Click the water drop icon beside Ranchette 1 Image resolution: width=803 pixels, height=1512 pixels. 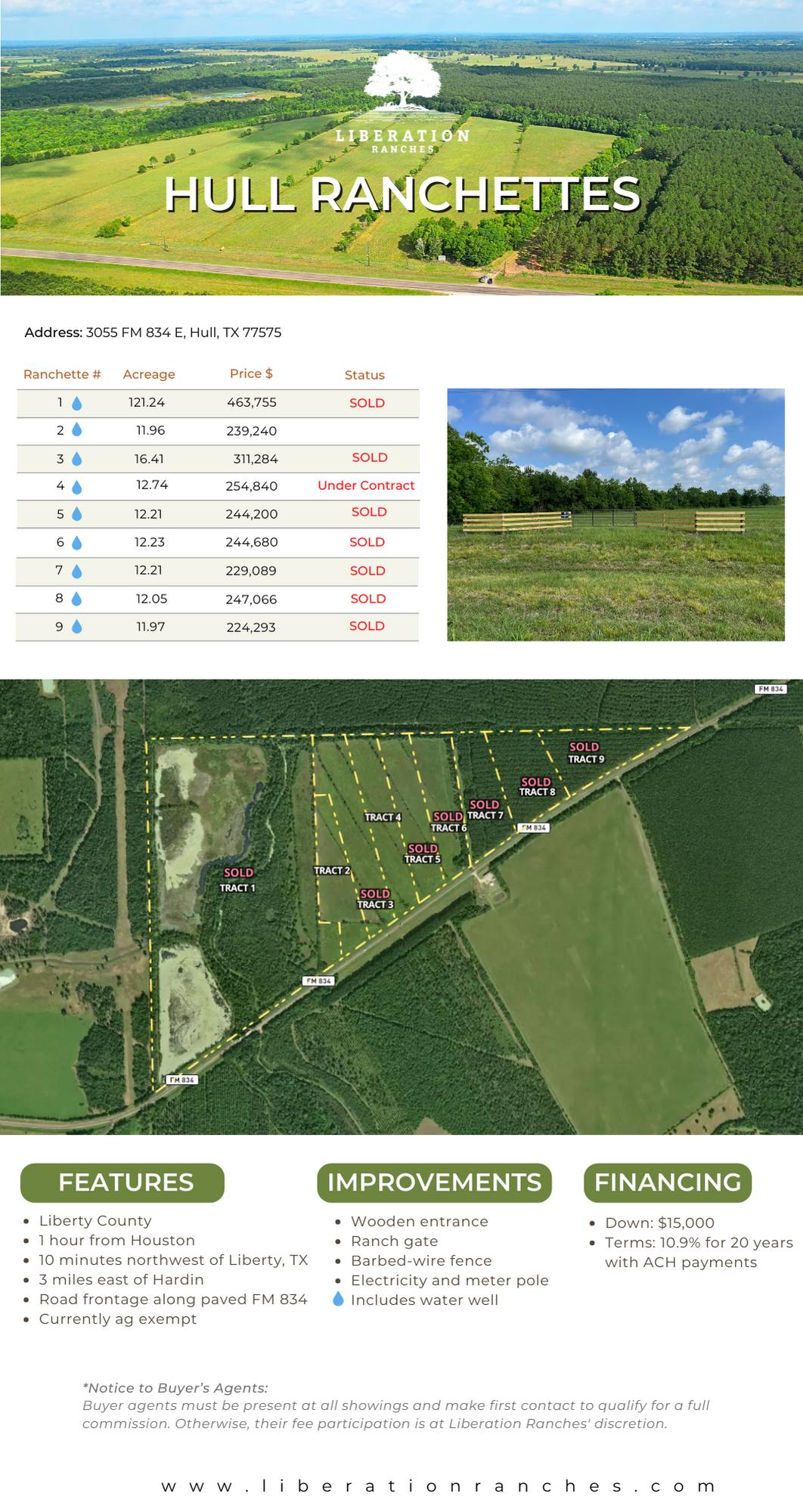coord(76,404)
